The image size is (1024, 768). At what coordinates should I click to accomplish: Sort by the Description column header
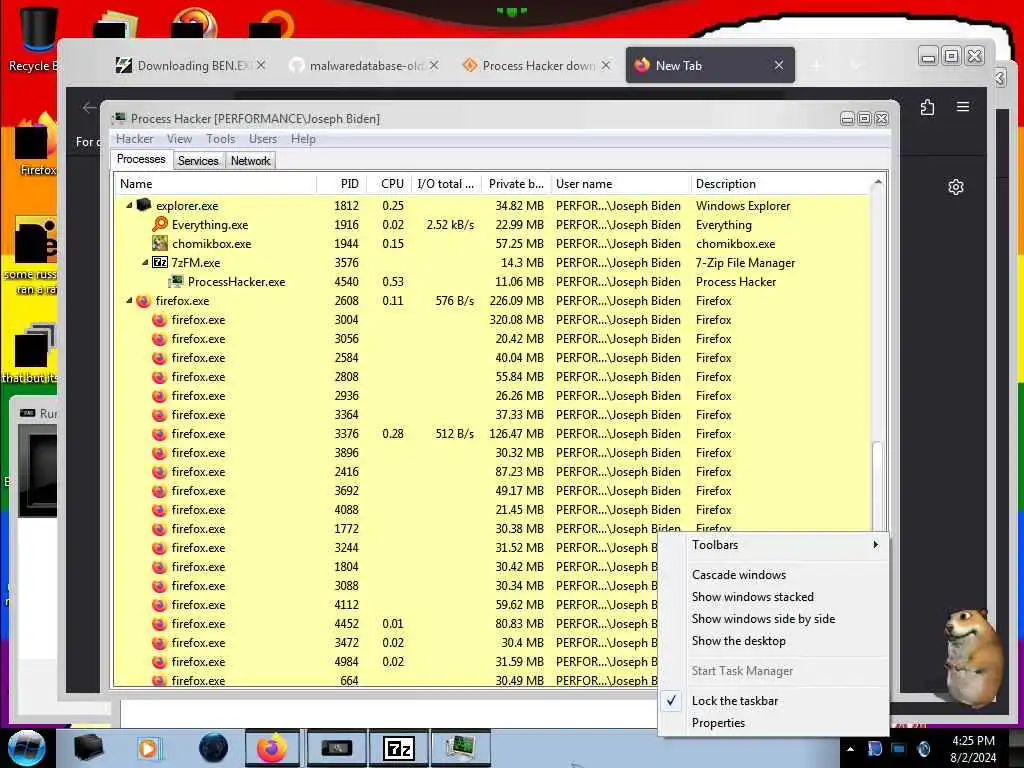tap(780, 184)
